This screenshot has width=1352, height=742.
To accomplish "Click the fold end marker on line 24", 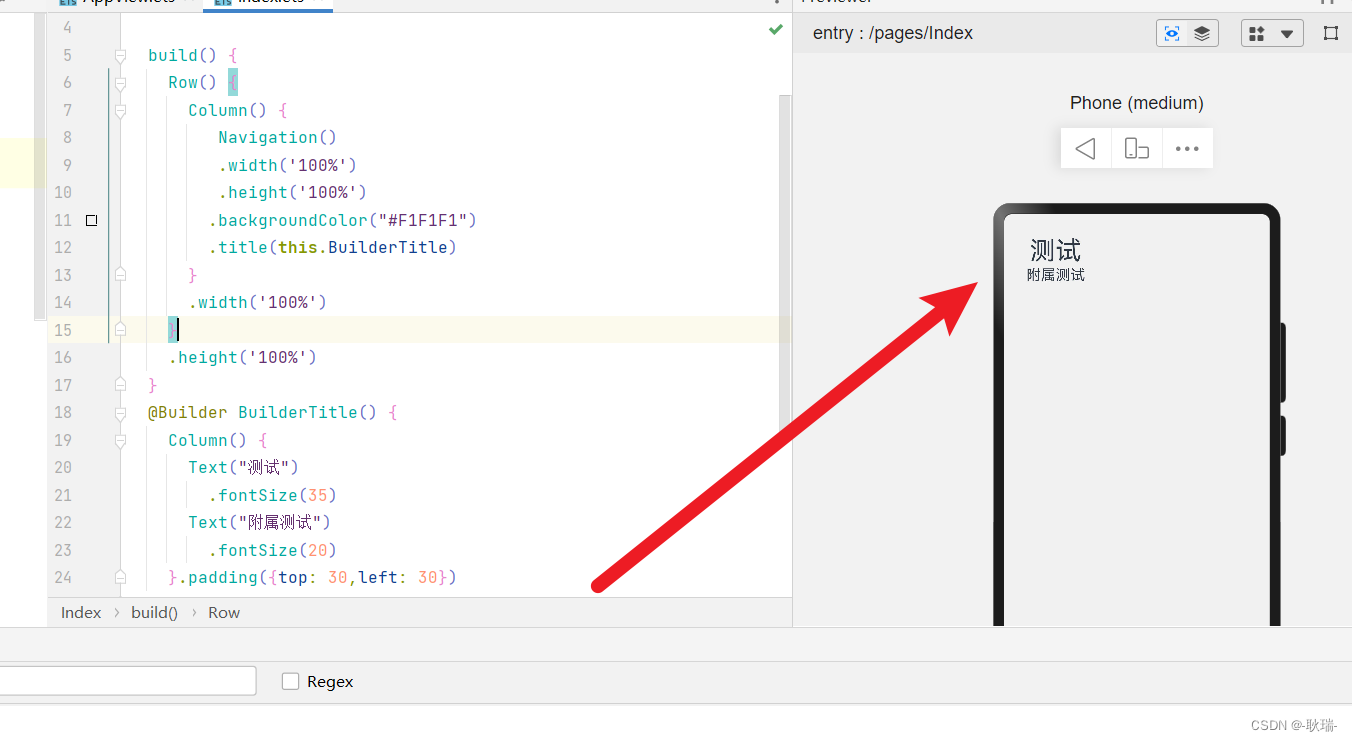I will click(120, 577).
